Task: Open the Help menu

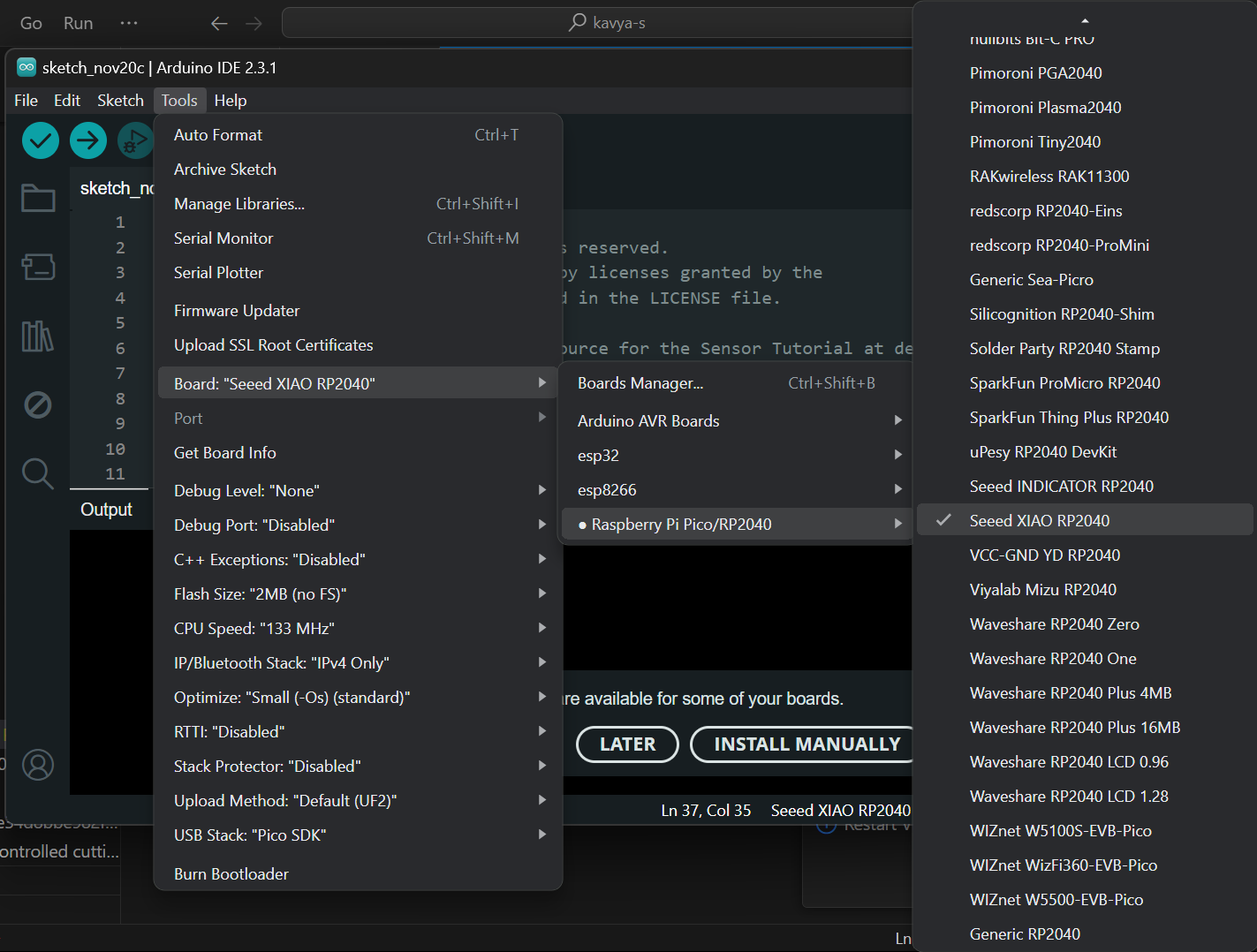Action: (x=231, y=101)
